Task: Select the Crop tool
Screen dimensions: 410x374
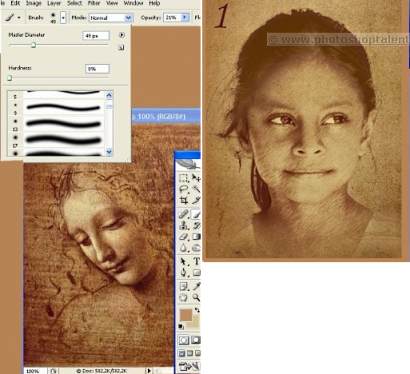Action: [183, 200]
